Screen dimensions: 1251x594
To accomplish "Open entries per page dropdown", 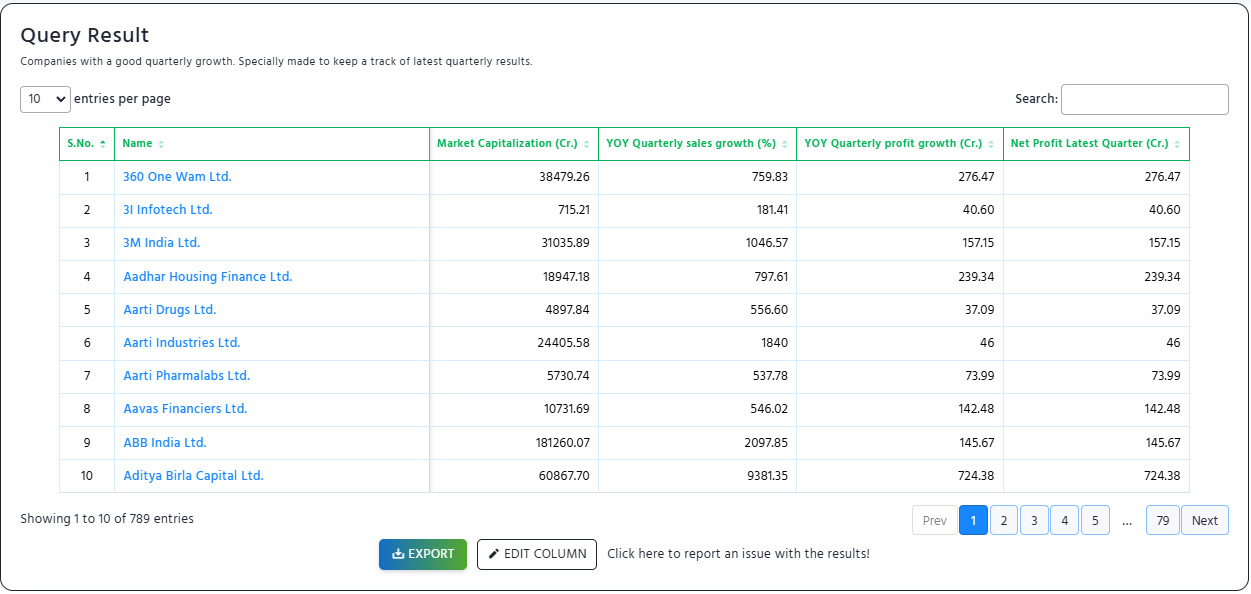I will click(45, 99).
